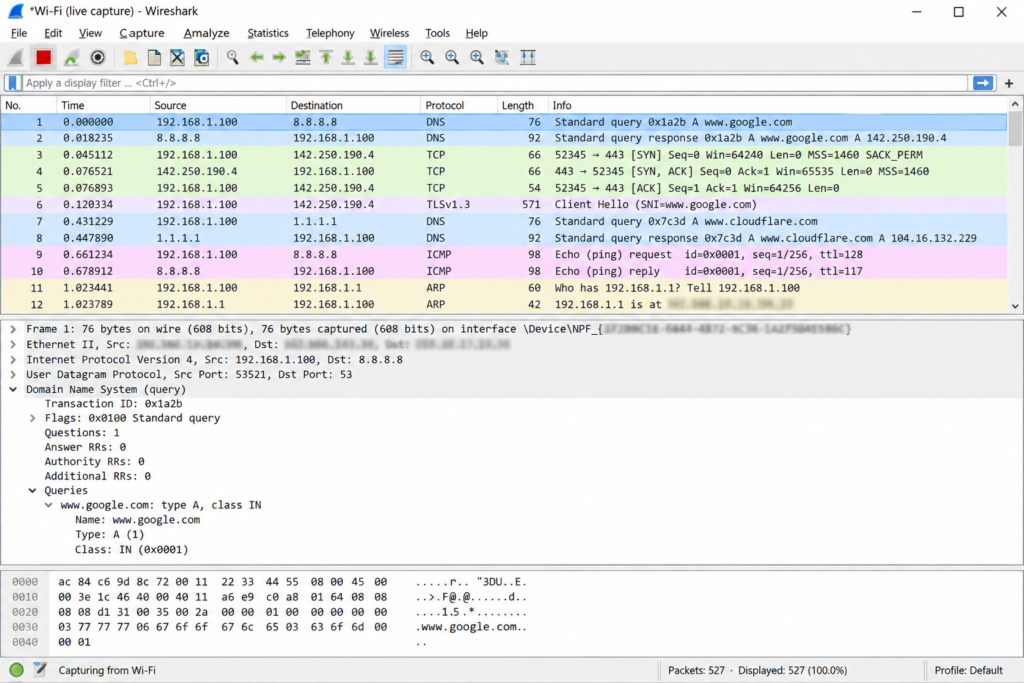Stop the capture with the red square
Screen dimensions: 1024x683
[x=43, y=57]
